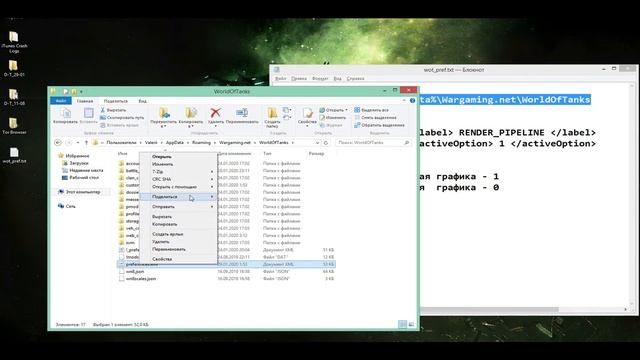Collapse the ribbon with the chevron arrow
Viewport: 640px width, 360px height.
pyautogui.click(x=404, y=100)
